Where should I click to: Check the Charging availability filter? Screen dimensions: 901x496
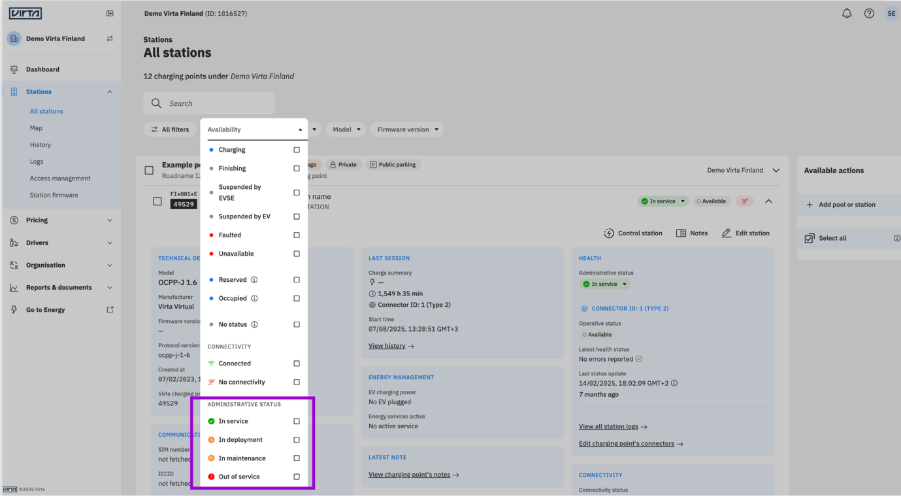[x=297, y=150]
